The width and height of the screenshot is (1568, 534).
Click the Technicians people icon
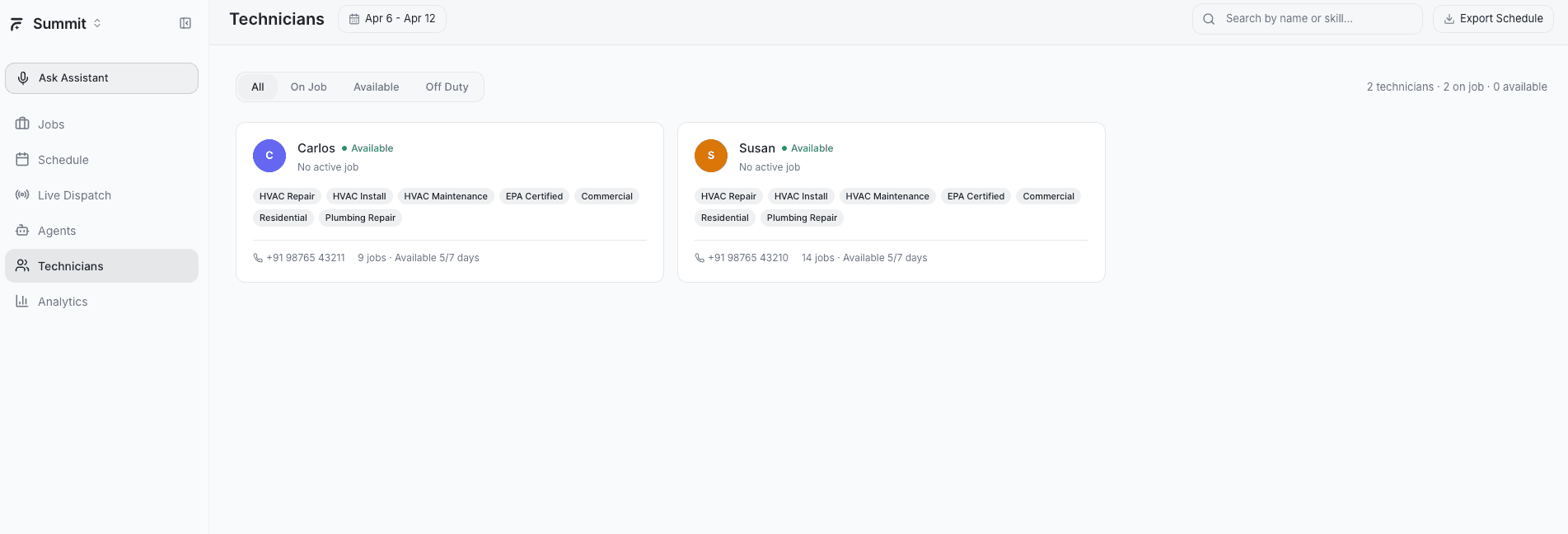pyautogui.click(x=22, y=265)
